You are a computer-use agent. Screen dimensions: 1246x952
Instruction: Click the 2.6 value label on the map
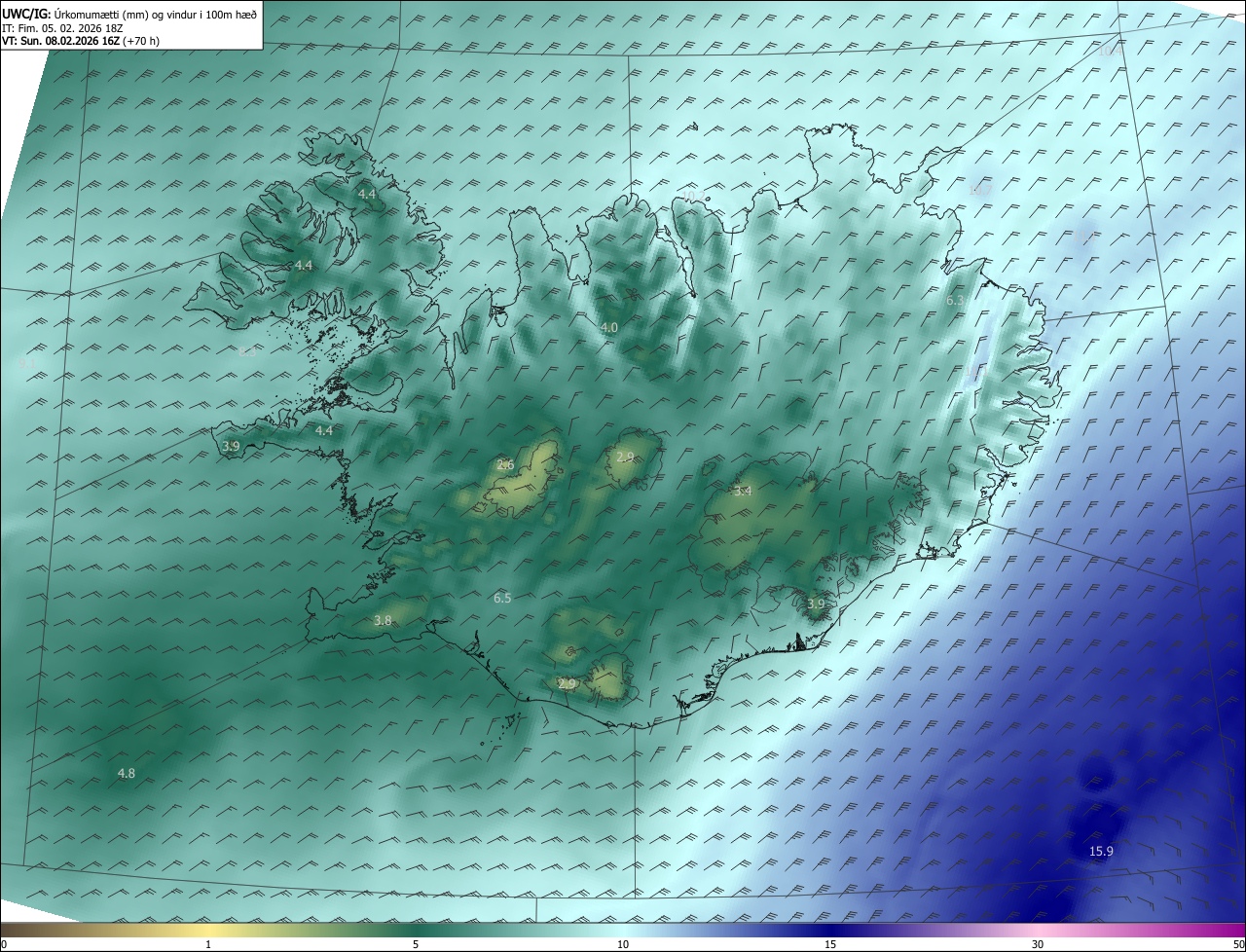505,465
